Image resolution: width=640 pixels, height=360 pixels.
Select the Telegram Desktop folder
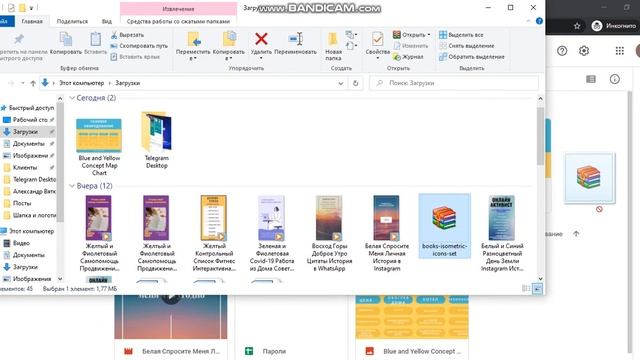click(156, 140)
